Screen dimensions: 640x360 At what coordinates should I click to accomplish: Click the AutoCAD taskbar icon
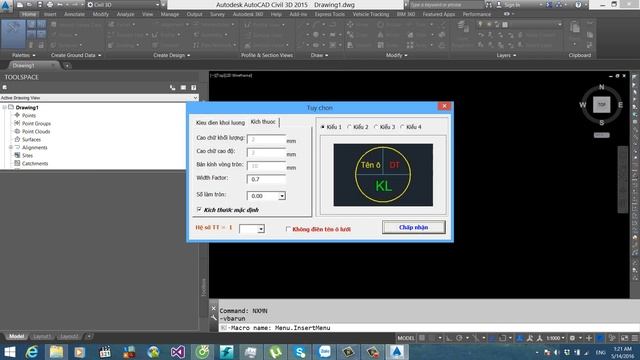[x=396, y=352]
